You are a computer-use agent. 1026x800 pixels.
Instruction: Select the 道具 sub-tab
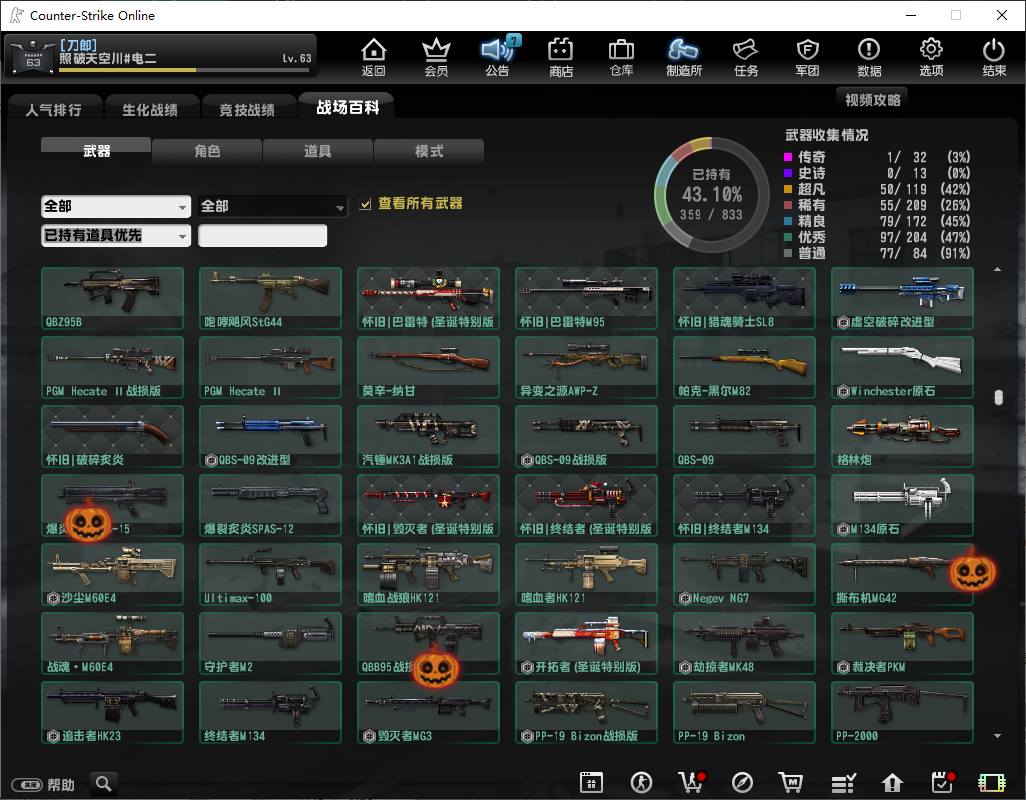[x=317, y=151]
